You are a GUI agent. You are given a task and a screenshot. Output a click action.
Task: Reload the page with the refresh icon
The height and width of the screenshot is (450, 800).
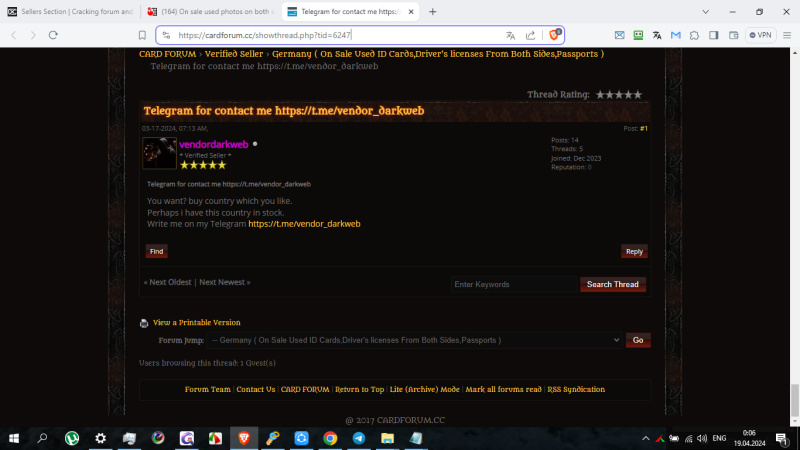[x=55, y=35]
